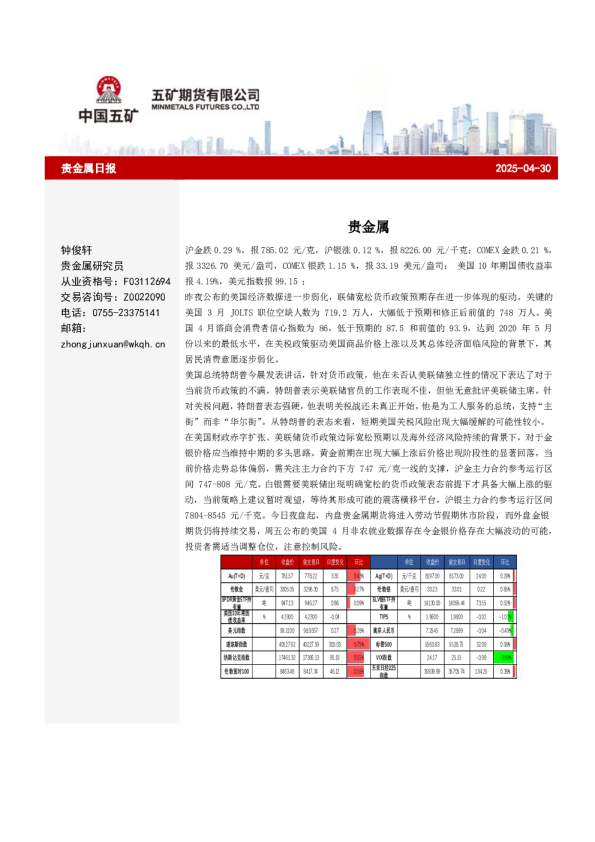Click the 贵金属日报 banner title
This screenshot has height=842, width=595.
tap(89, 168)
